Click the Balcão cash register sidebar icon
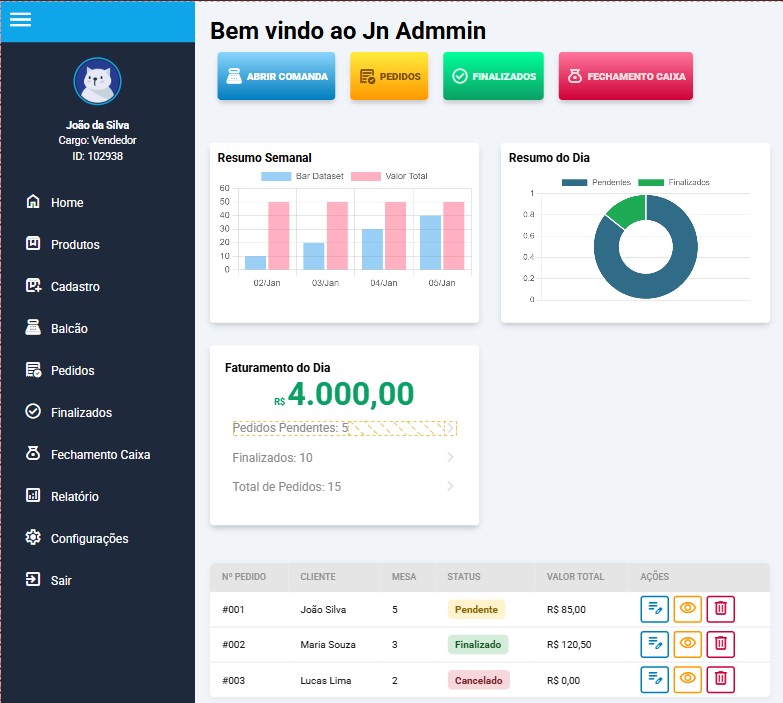 [x=33, y=328]
